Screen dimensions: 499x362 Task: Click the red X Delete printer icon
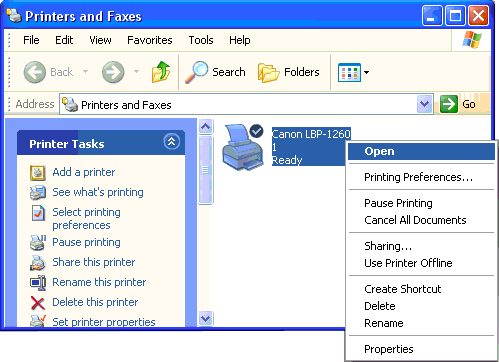coord(38,303)
